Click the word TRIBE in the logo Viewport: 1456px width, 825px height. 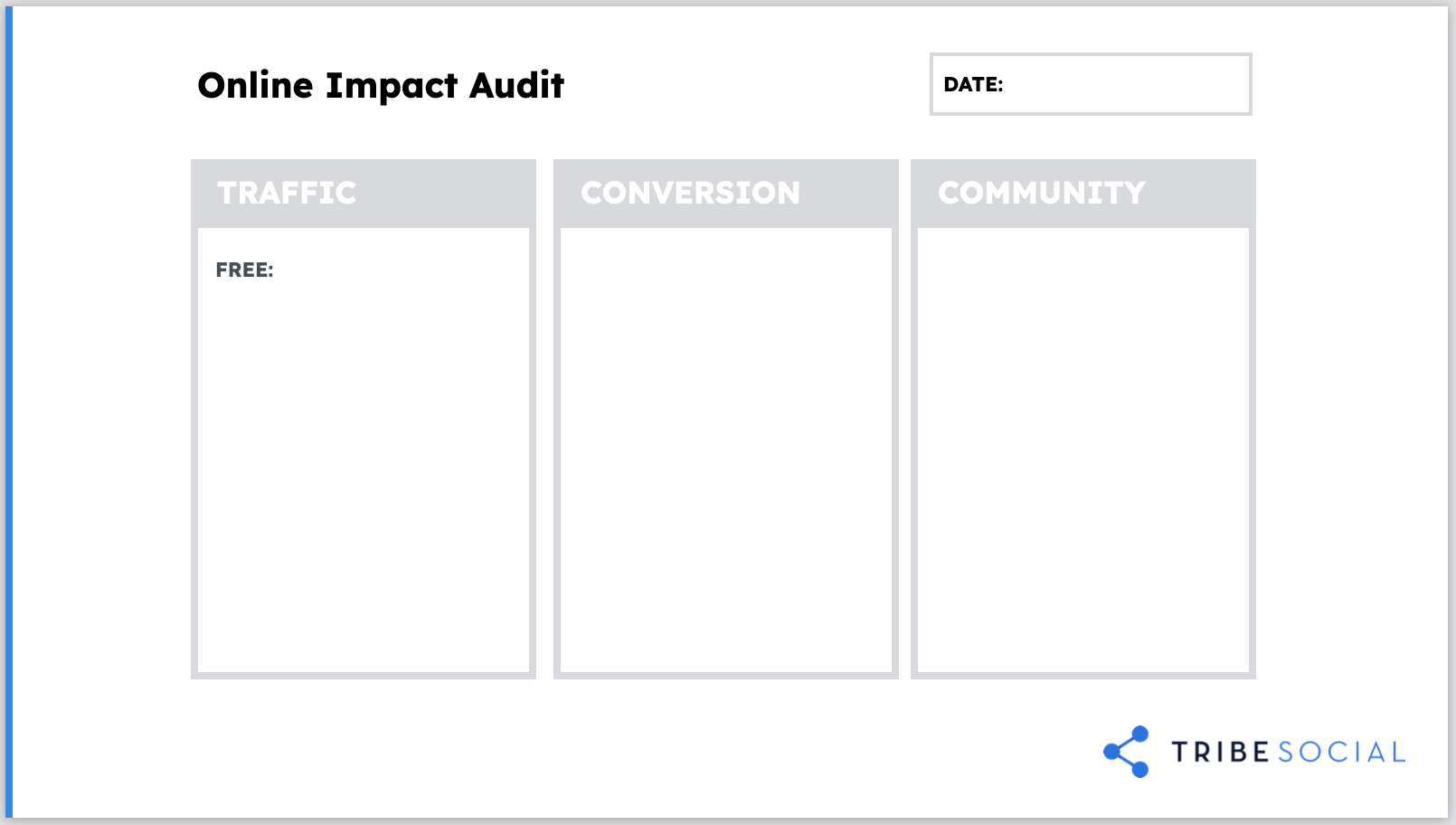(x=1221, y=753)
